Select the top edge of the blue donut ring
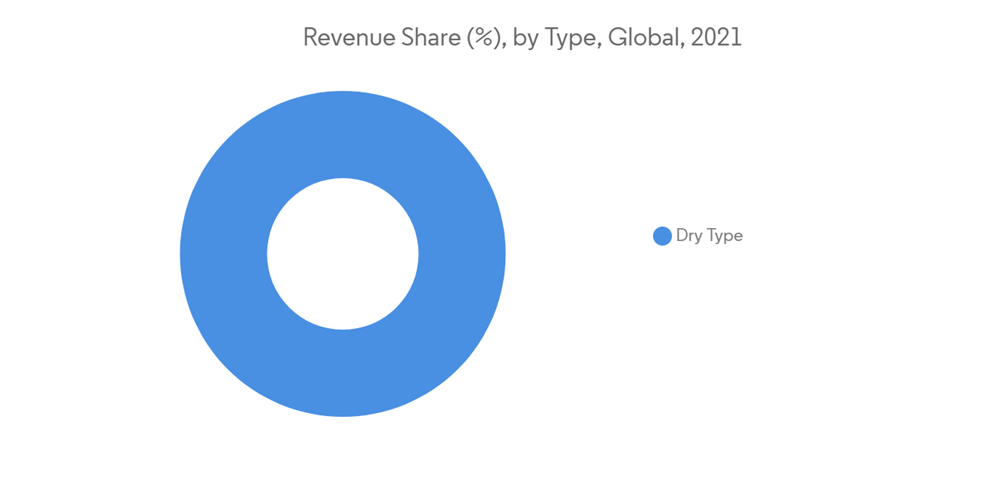This screenshot has height=504, width=1000. [x=343, y=134]
